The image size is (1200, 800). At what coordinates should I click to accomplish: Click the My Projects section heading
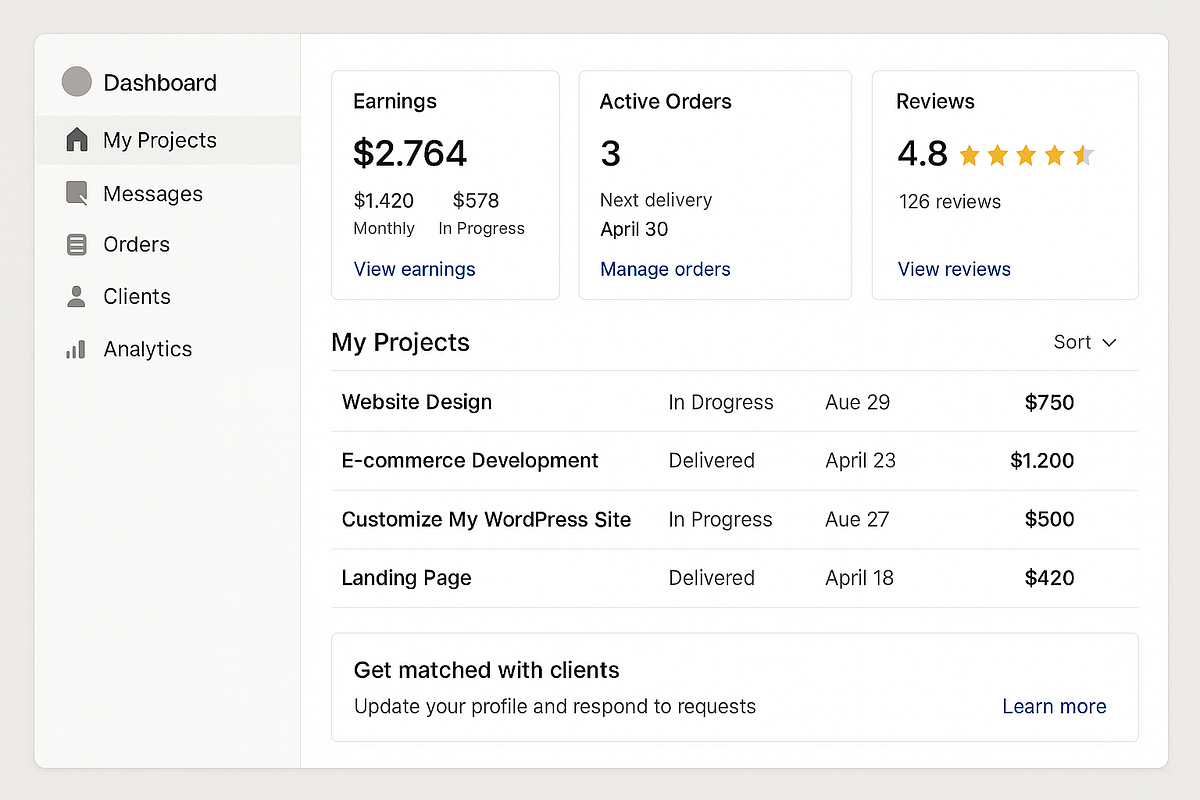point(400,343)
